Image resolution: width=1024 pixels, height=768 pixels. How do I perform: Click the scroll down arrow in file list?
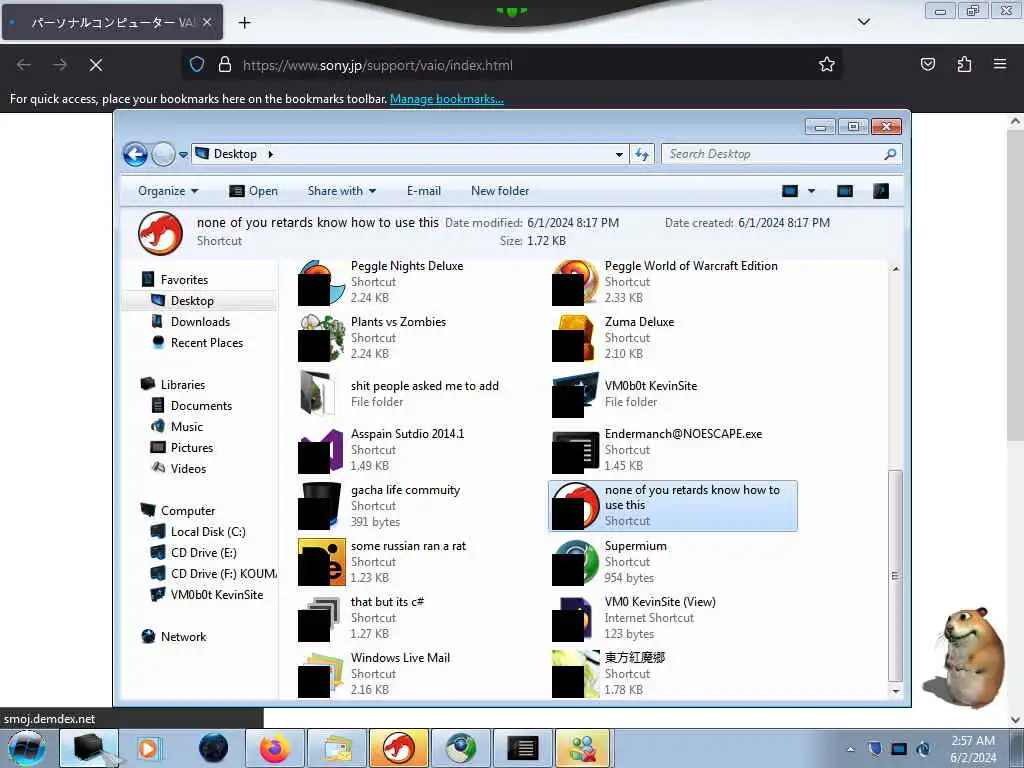(x=895, y=690)
